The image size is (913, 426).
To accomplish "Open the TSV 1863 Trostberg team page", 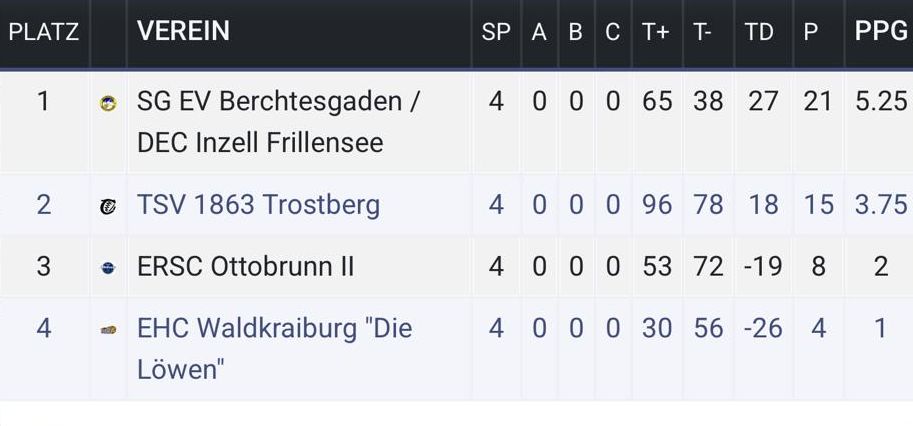I will click(x=258, y=205).
